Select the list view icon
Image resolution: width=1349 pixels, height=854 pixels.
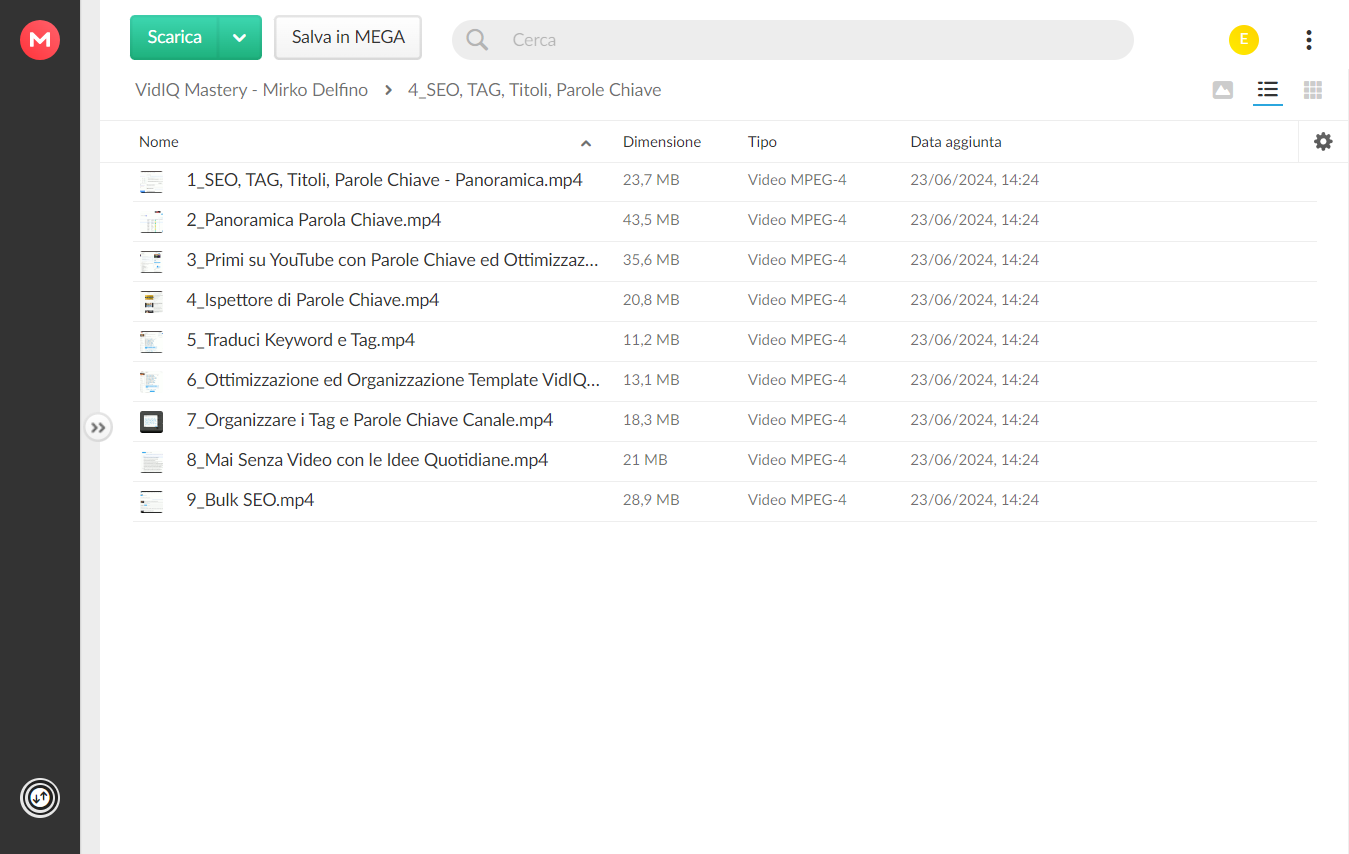click(x=1268, y=90)
